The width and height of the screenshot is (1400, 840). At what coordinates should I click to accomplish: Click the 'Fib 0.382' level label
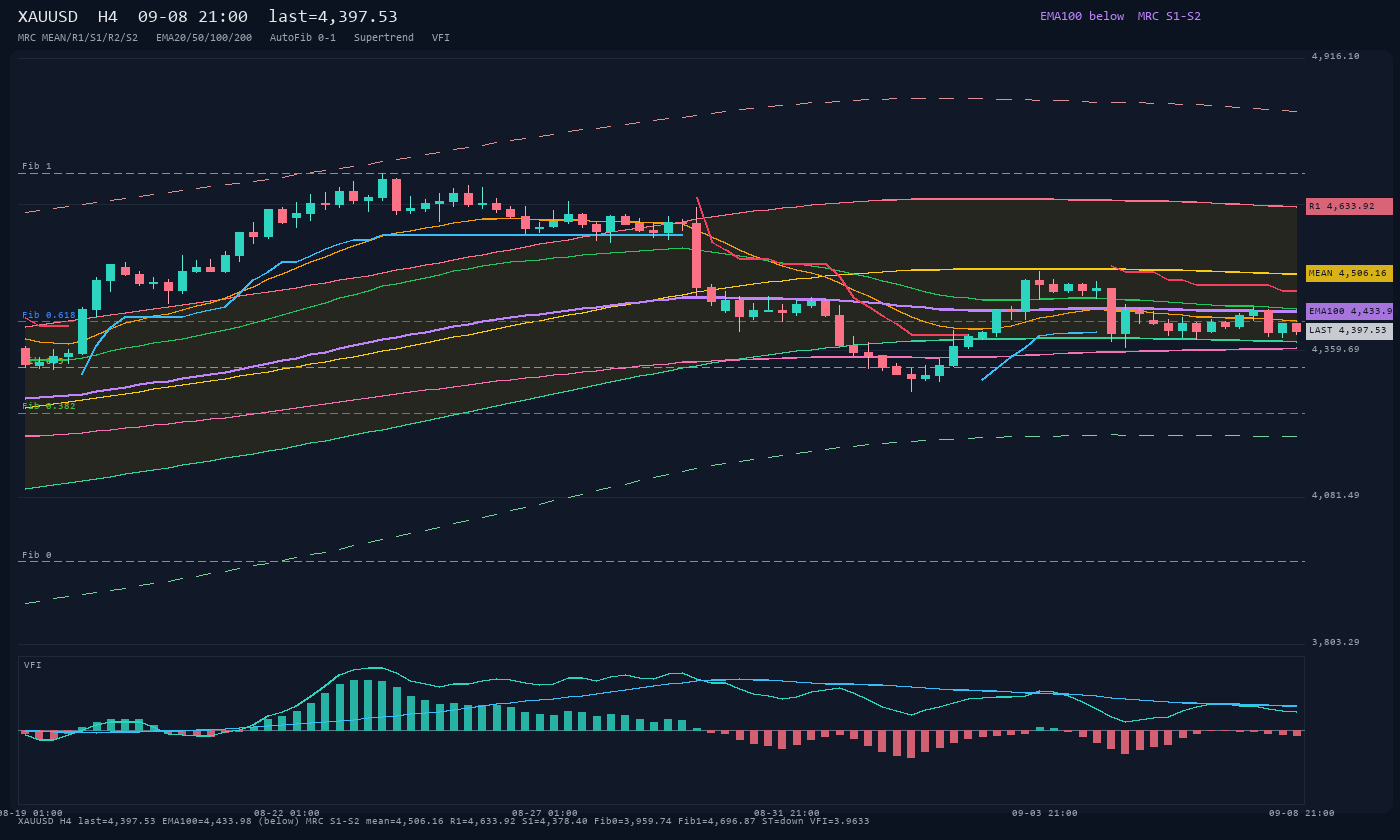click(49, 406)
